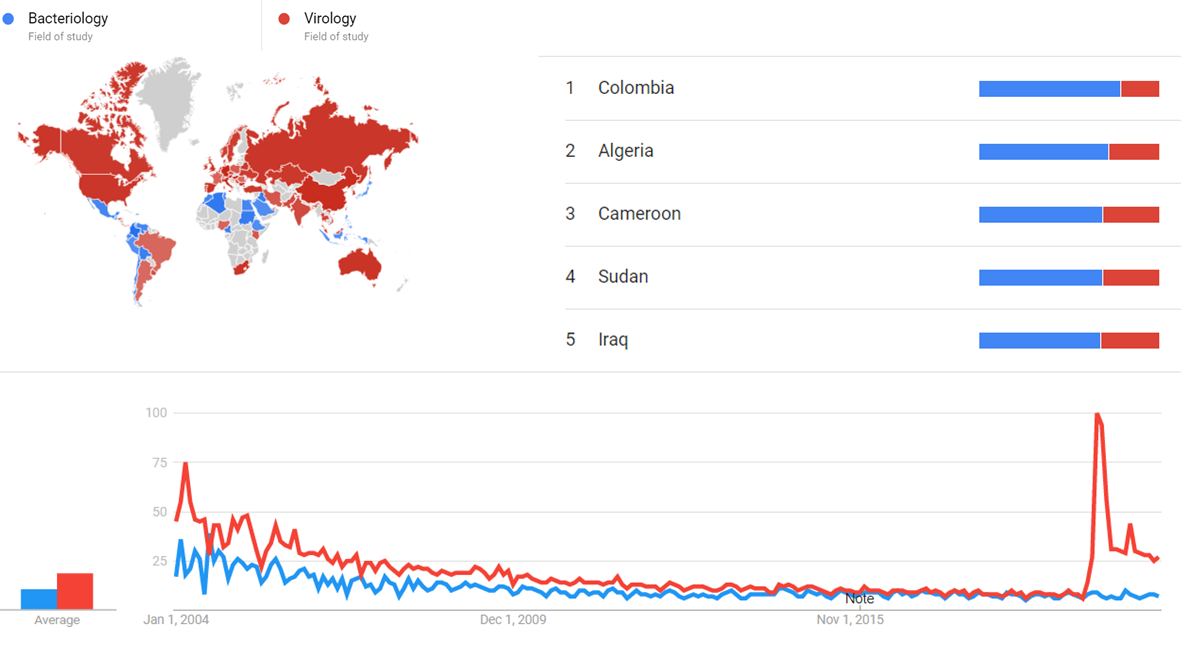Click the blue Bacteriology legend dot
This screenshot has height=654, width=1181.
pyautogui.click(x=9, y=19)
